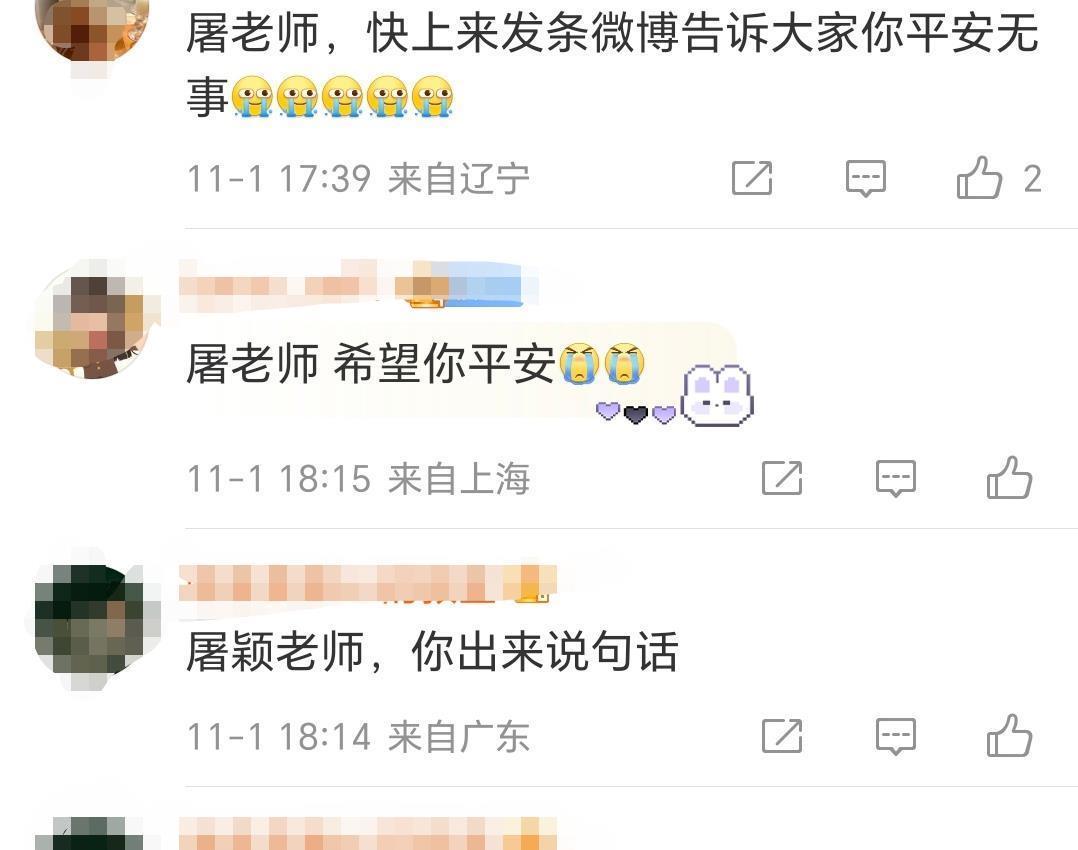1078x850 pixels.
Task: Like the 18:15 comment from 上海
Action: pyautogui.click(x=1009, y=478)
